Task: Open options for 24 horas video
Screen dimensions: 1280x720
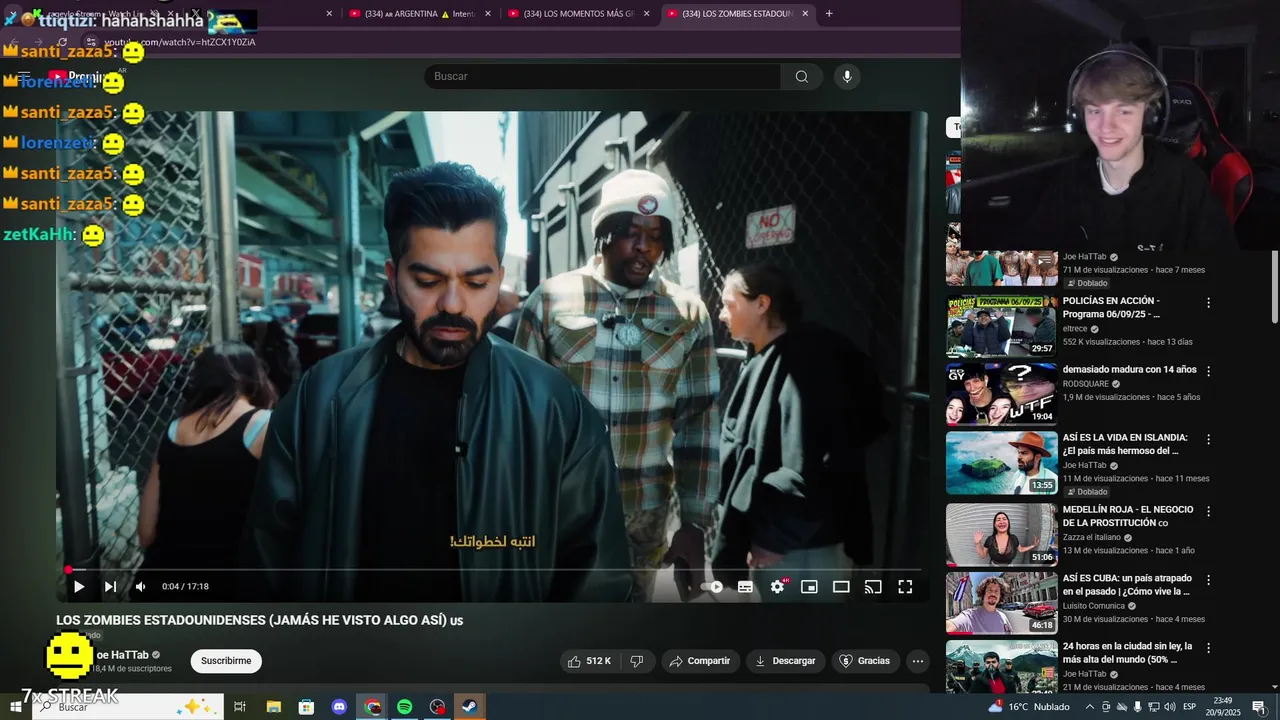Action: point(1208,648)
